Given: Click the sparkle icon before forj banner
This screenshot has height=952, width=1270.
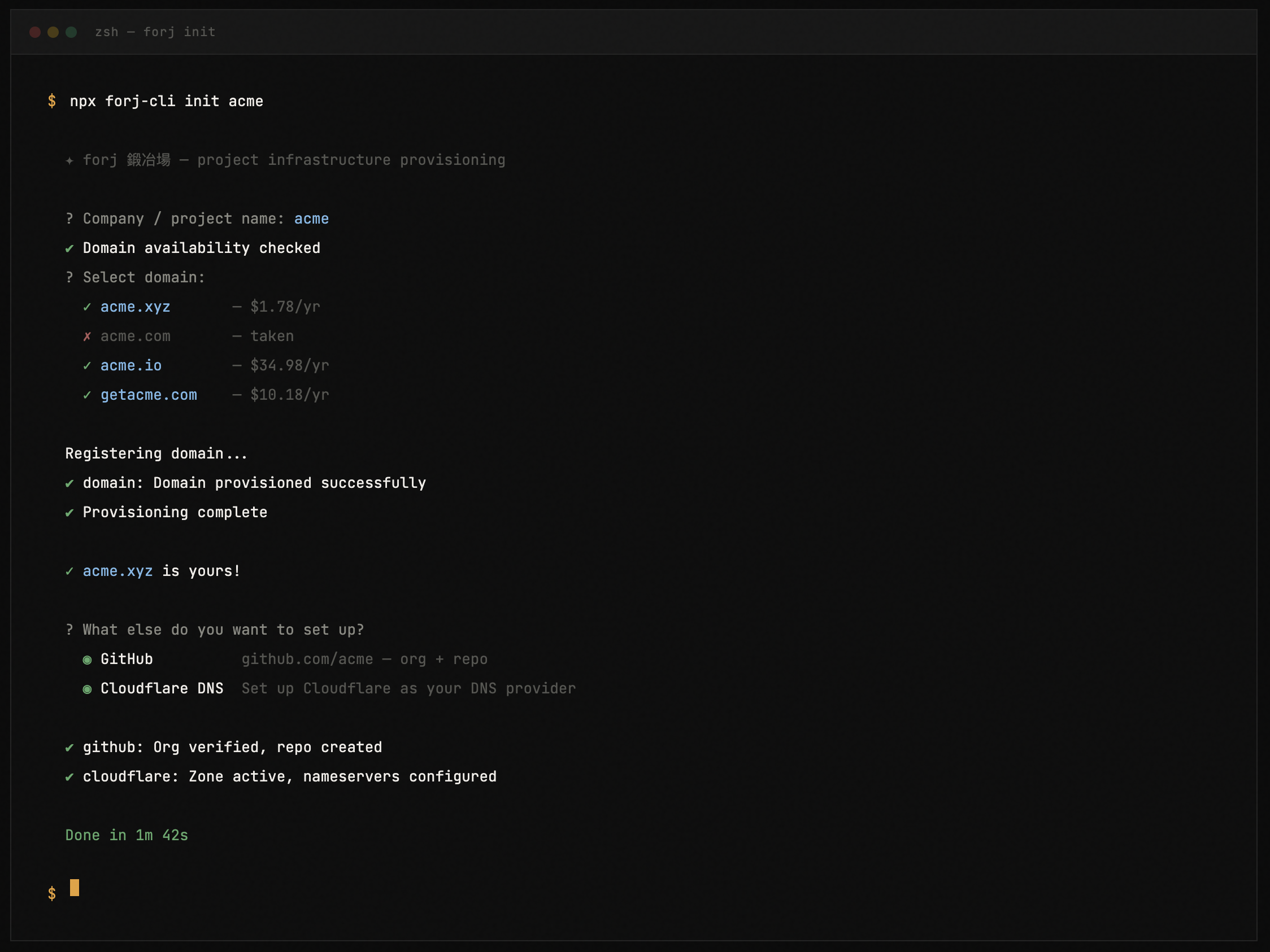Looking at the screenshot, I should tap(69, 161).
